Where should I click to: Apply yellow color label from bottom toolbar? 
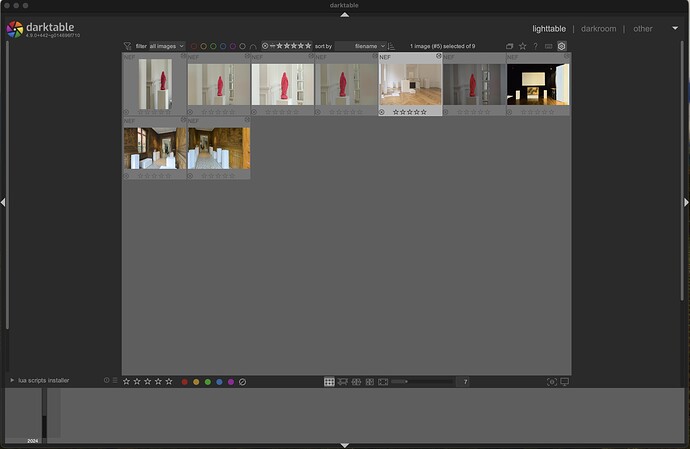196,382
